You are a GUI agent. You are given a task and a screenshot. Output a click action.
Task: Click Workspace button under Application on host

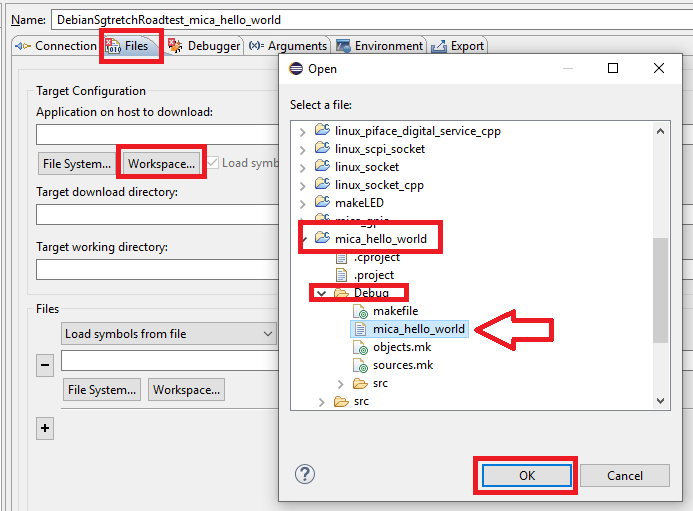(x=161, y=164)
